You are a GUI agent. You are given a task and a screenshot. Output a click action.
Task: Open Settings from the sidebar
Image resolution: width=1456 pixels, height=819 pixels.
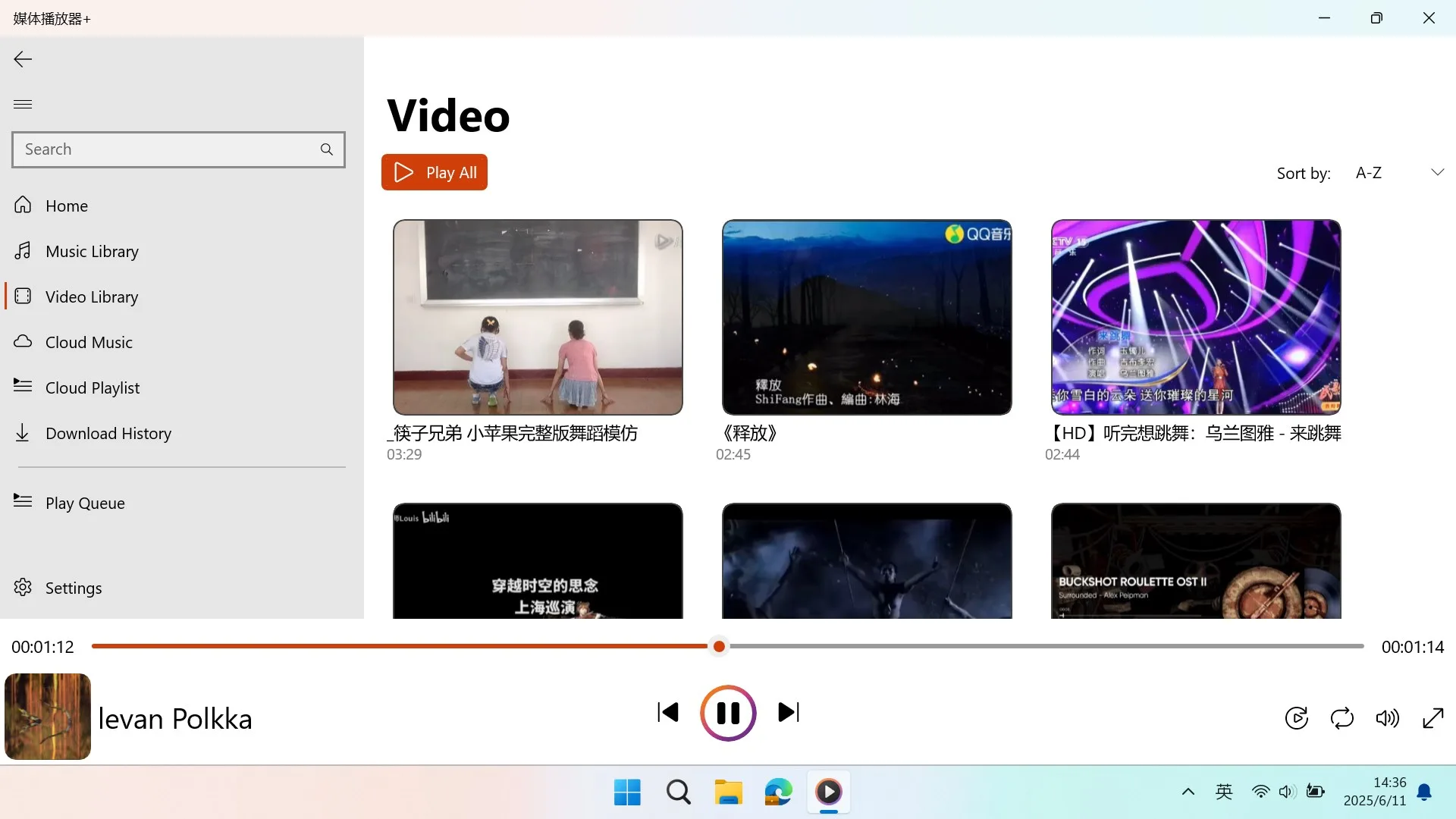click(182, 588)
